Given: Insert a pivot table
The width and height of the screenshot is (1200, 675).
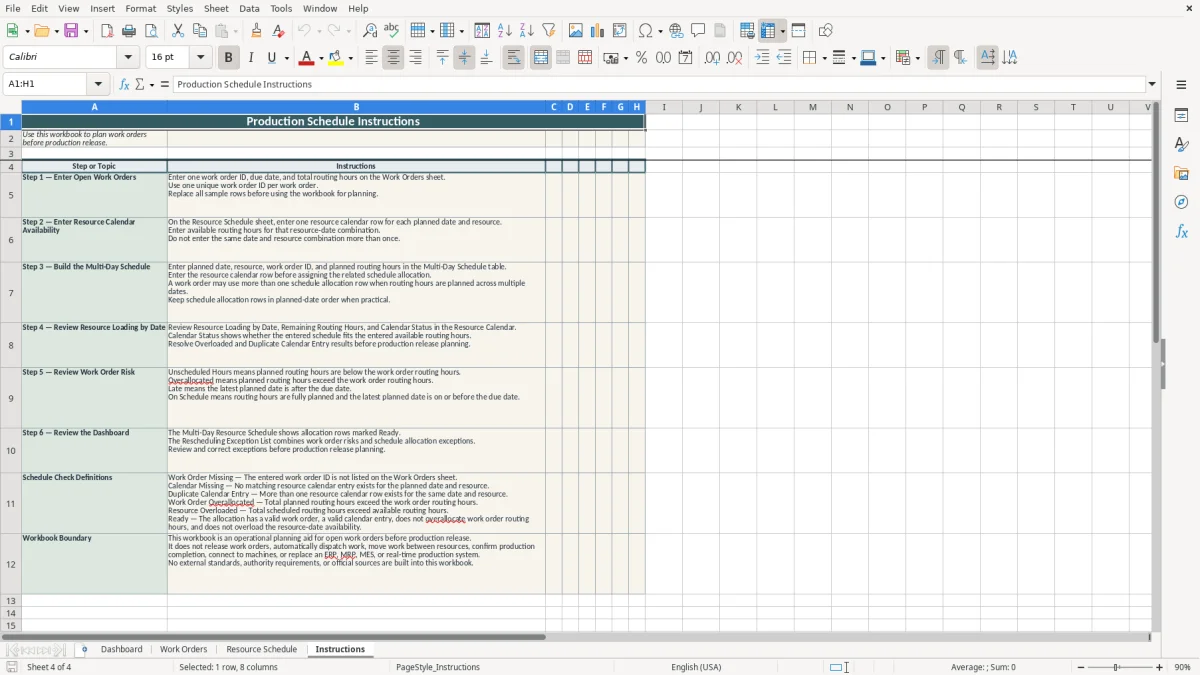Looking at the screenshot, I should pyautogui.click(x=620, y=31).
